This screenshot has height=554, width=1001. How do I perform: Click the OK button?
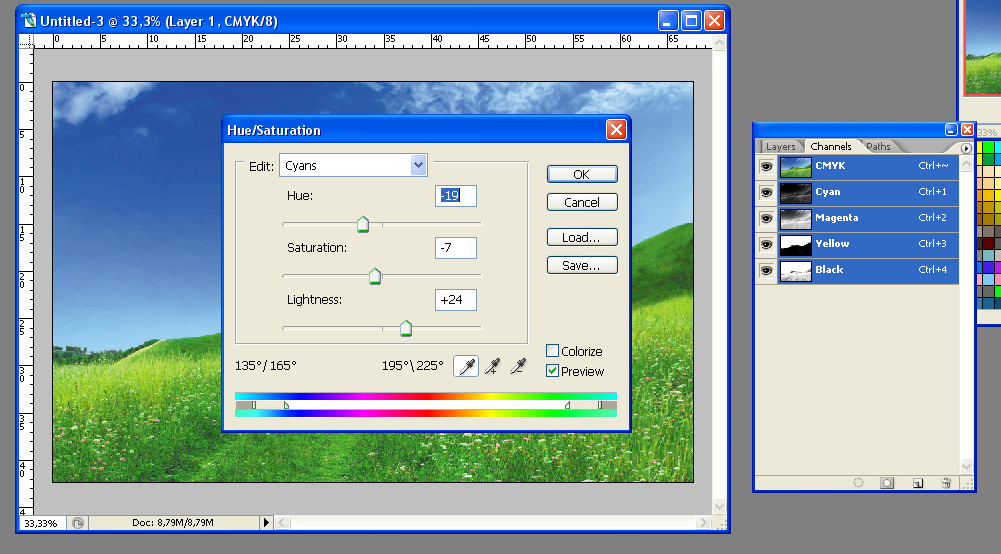pyautogui.click(x=582, y=174)
